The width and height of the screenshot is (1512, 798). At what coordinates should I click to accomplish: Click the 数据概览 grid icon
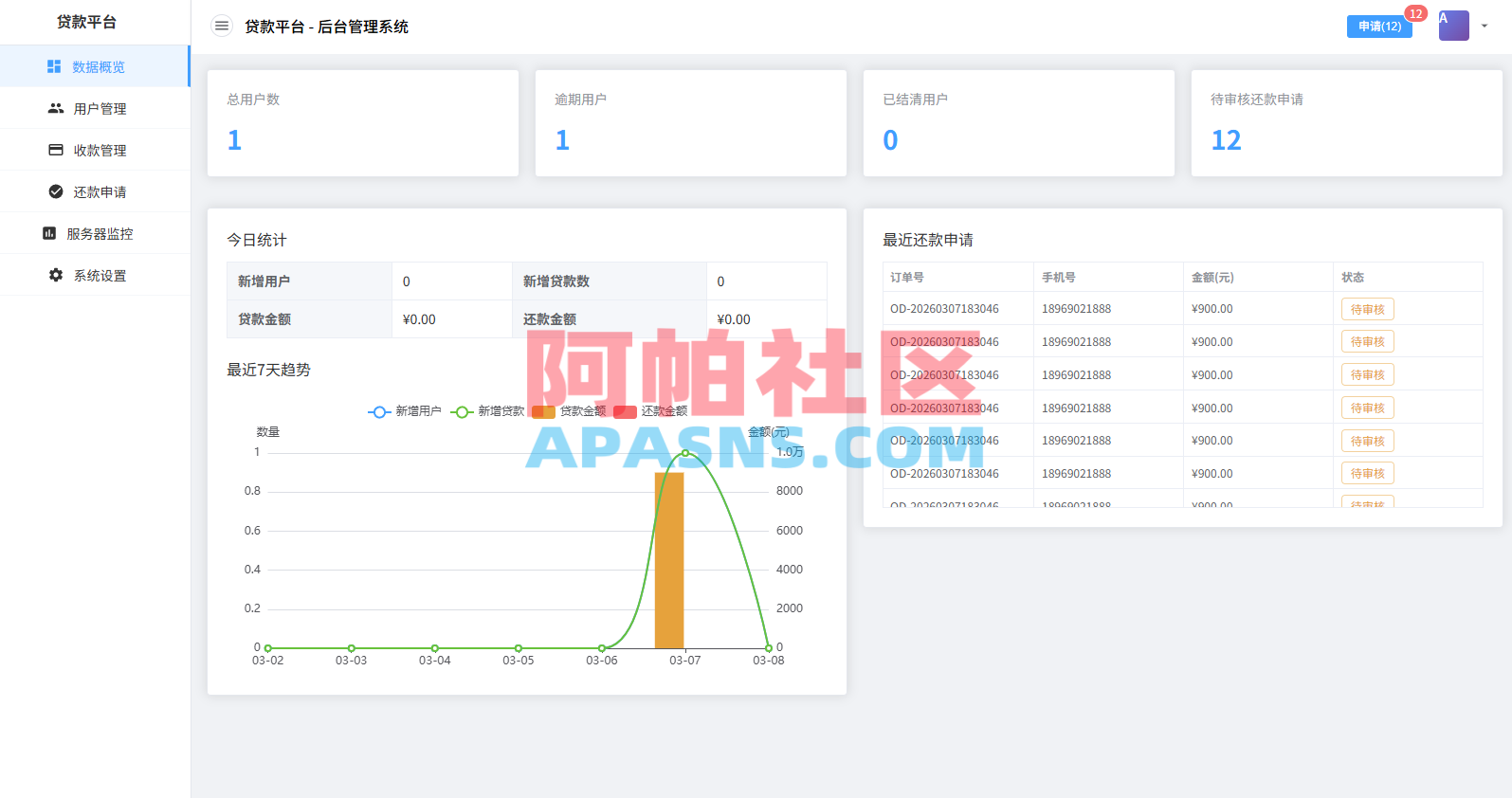point(54,66)
